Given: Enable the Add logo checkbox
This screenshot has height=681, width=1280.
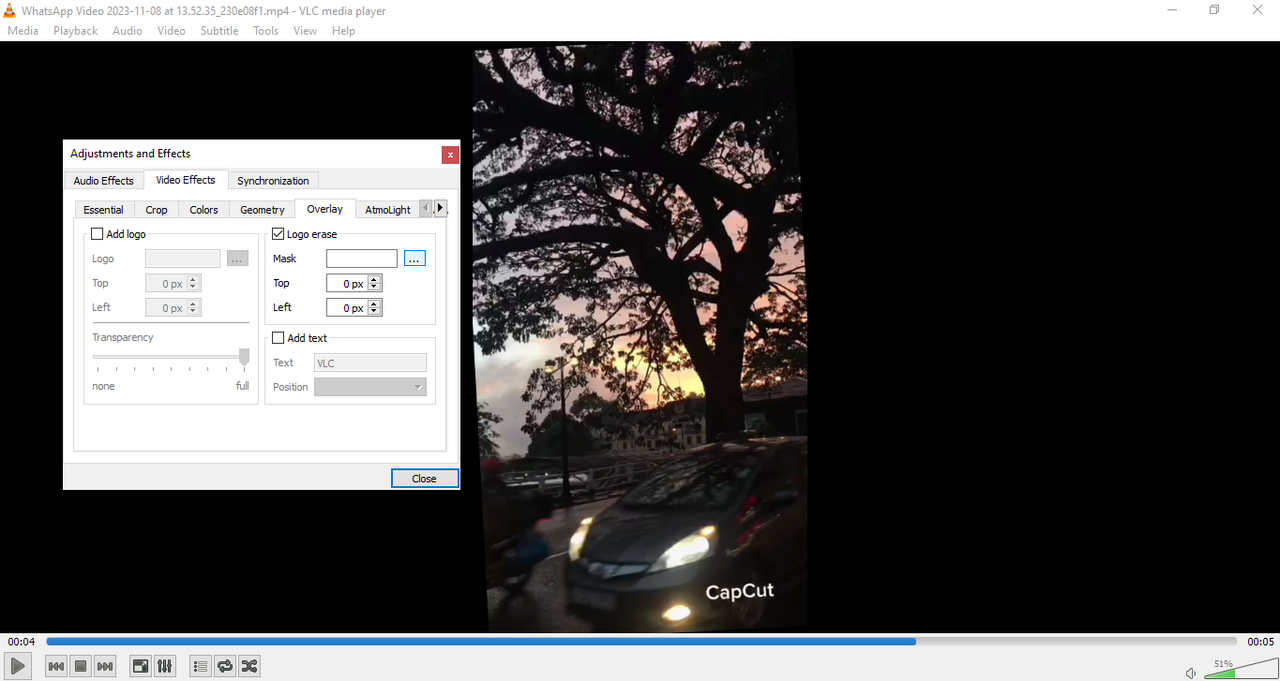Looking at the screenshot, I should (x=97, y=234).
